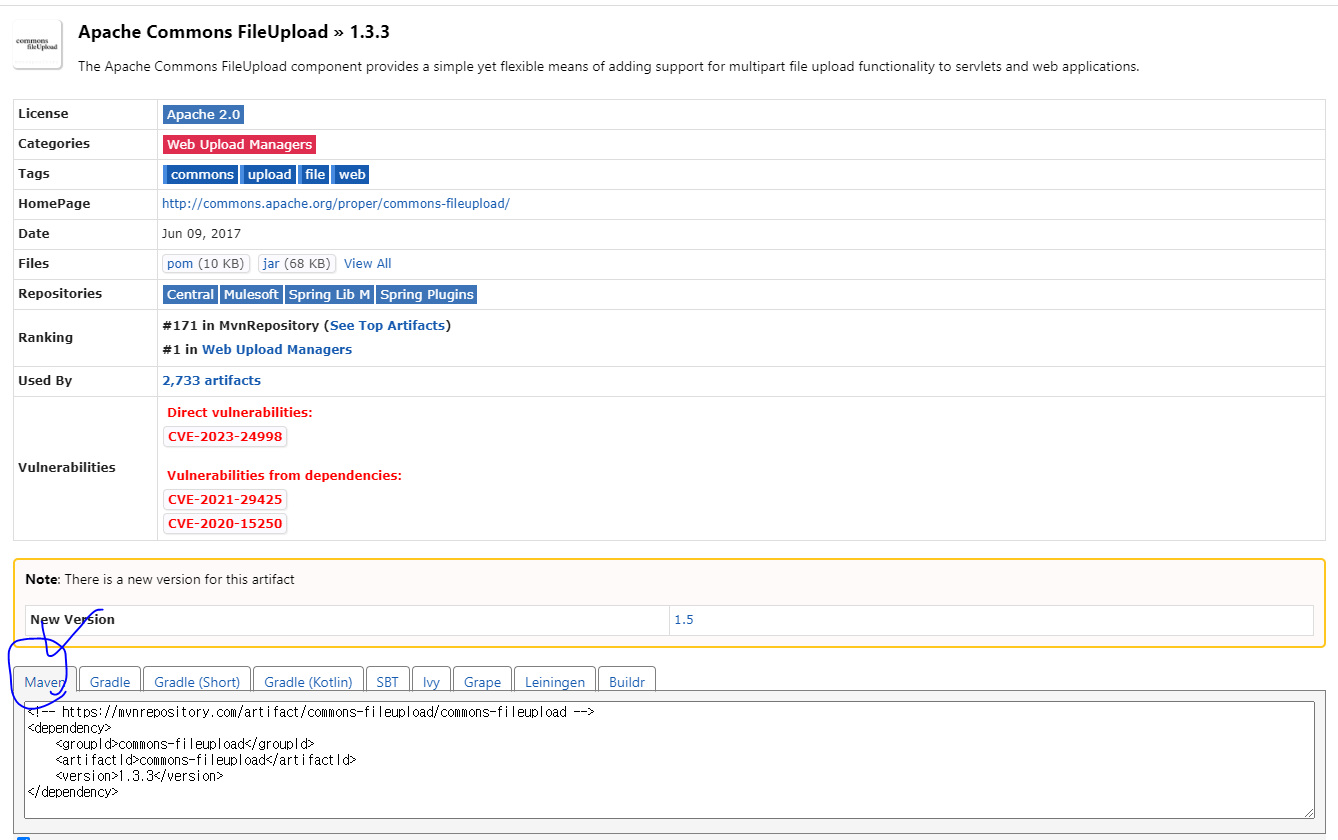This screenshot has height=840, width=1338.
Task: Switch to the Ivy tab
Action: [x=431, y=682]
